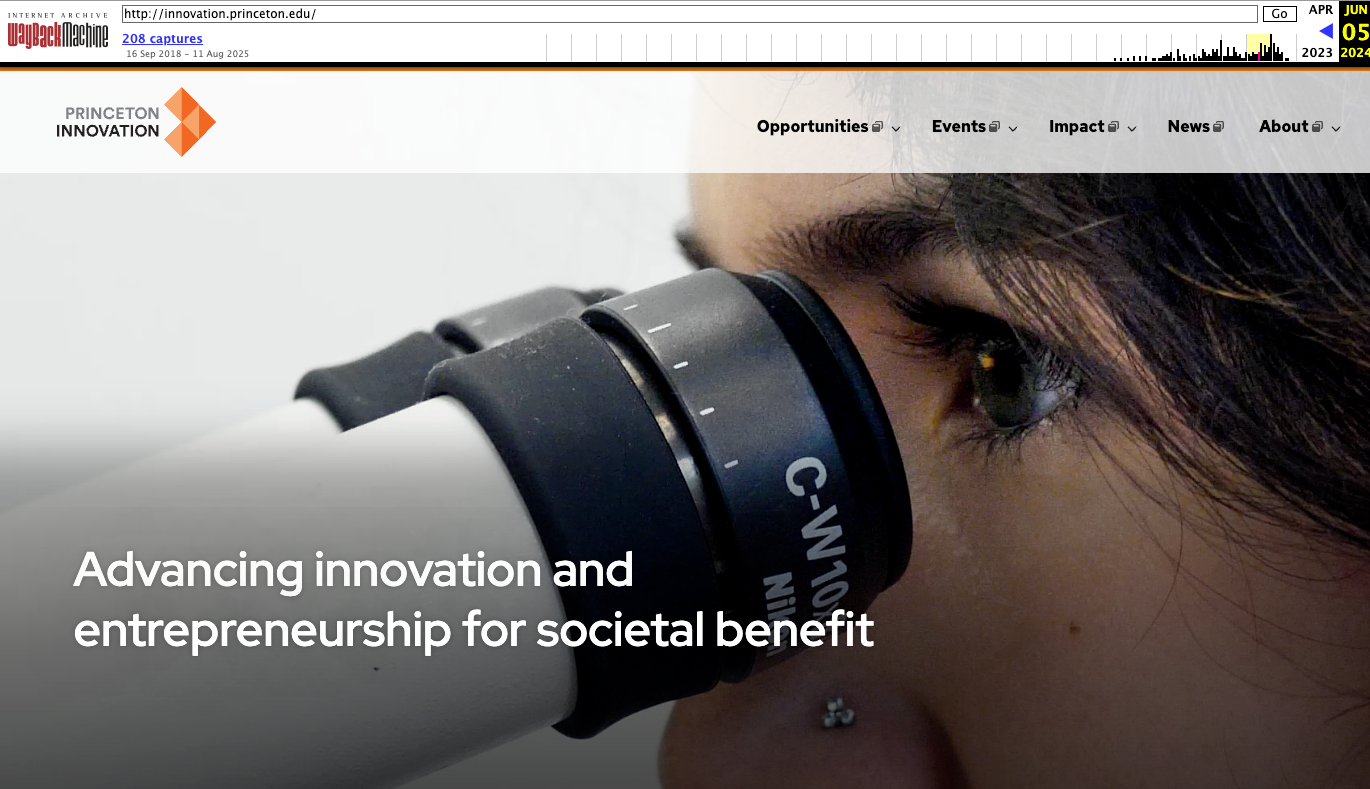The height and width of the screenshot is (789, 1370).
Task: Click the icon beside the Opportunities label
Action: coord(877,127)
